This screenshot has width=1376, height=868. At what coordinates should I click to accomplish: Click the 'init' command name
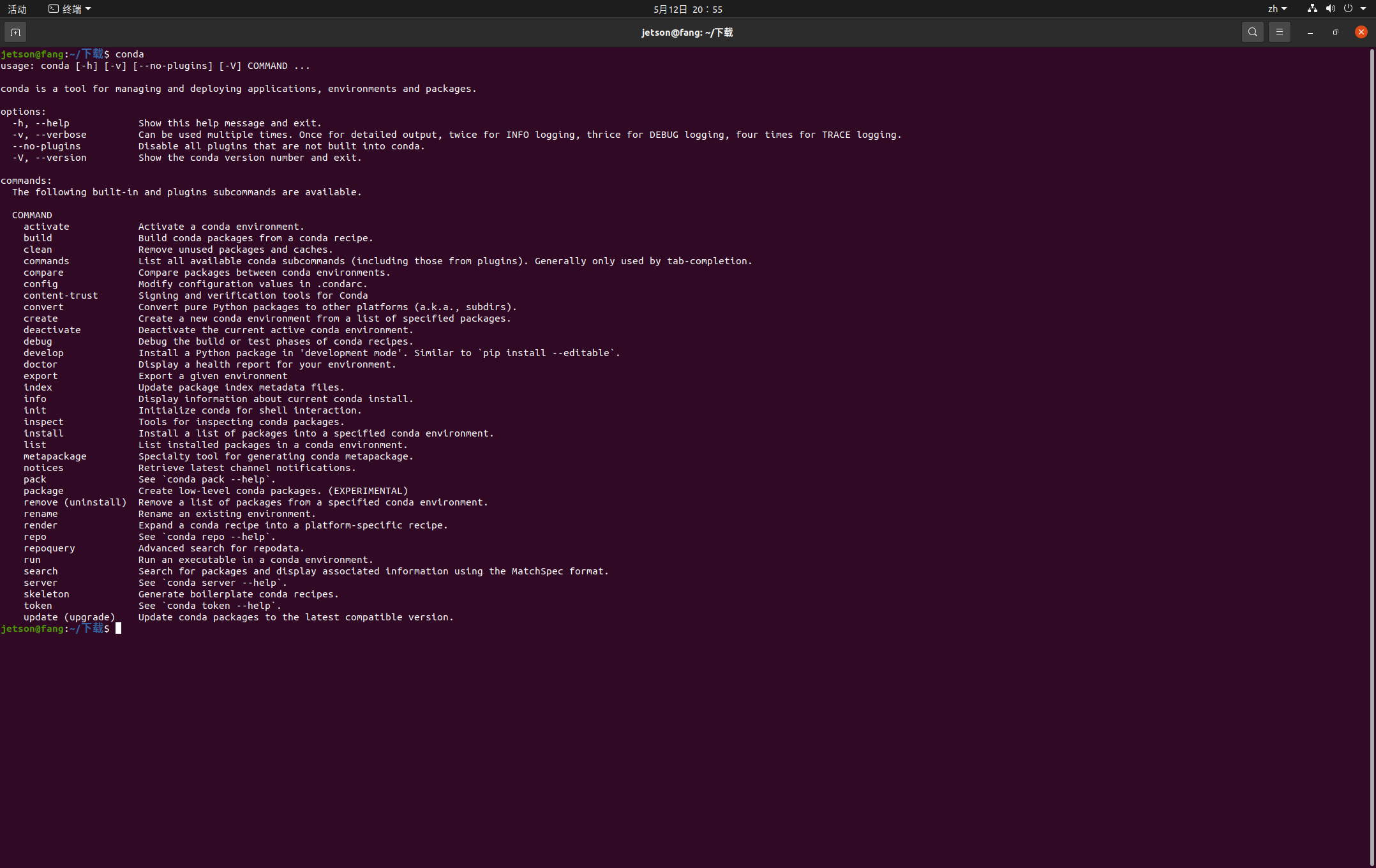(x=35, y=410)
